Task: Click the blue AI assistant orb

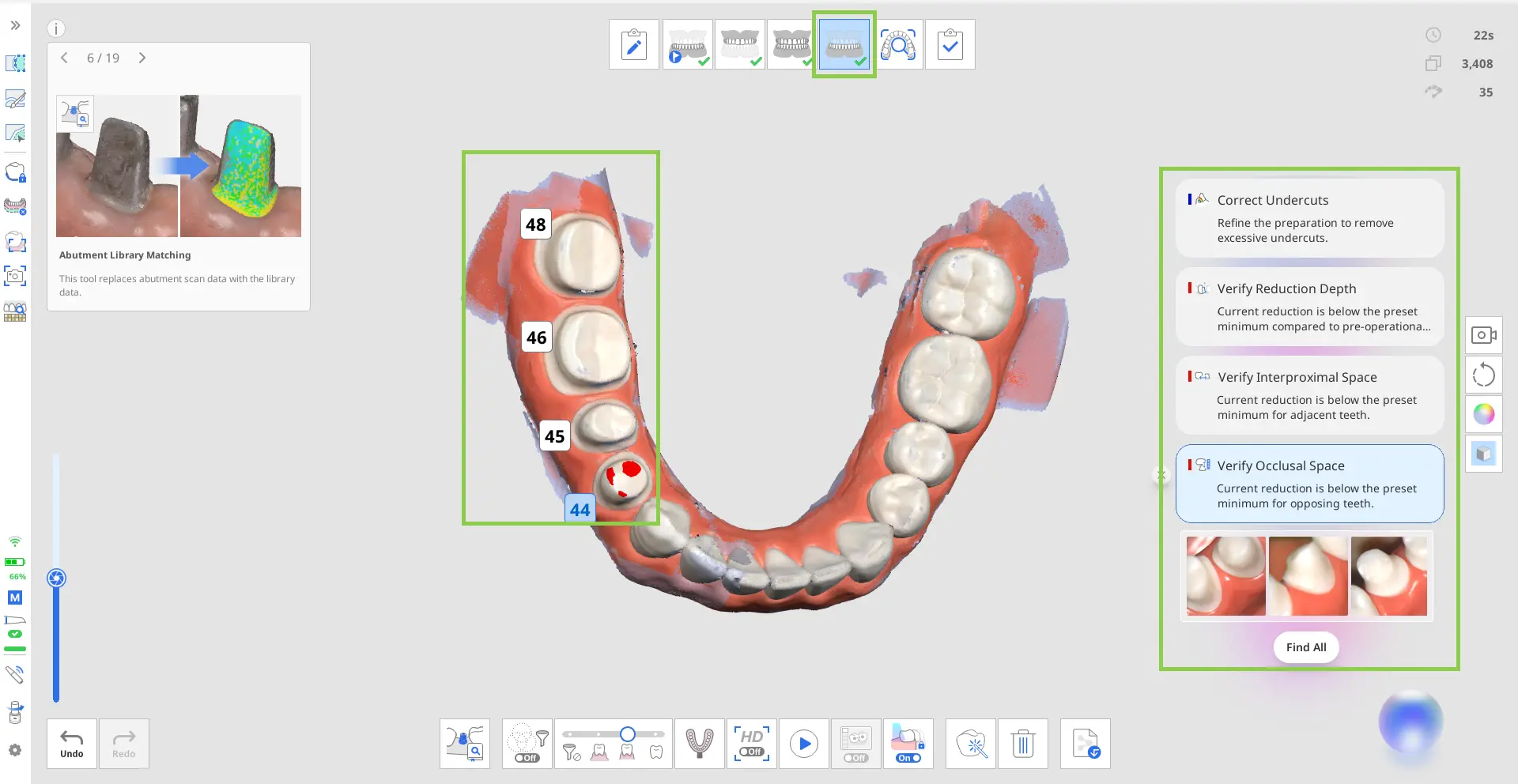Action: tap(1410, 722)
